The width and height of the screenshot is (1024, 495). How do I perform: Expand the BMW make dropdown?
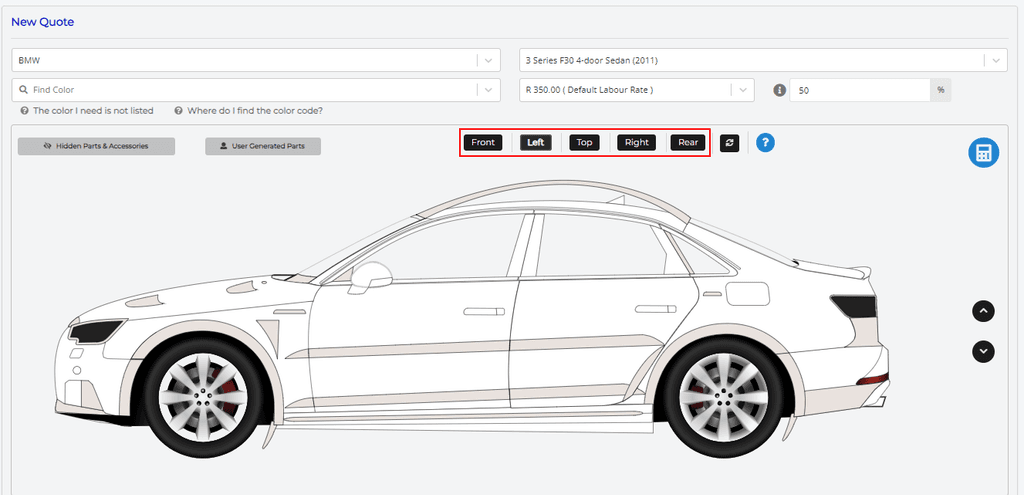point(488,60)
